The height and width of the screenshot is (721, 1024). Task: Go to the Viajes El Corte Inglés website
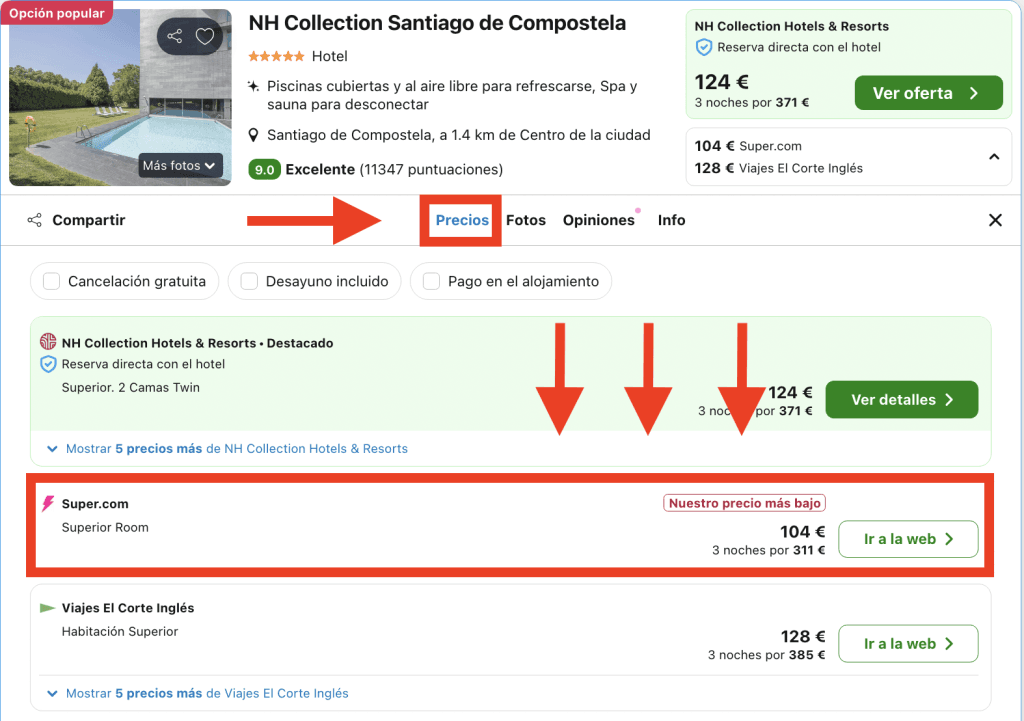tap(908, 644)
